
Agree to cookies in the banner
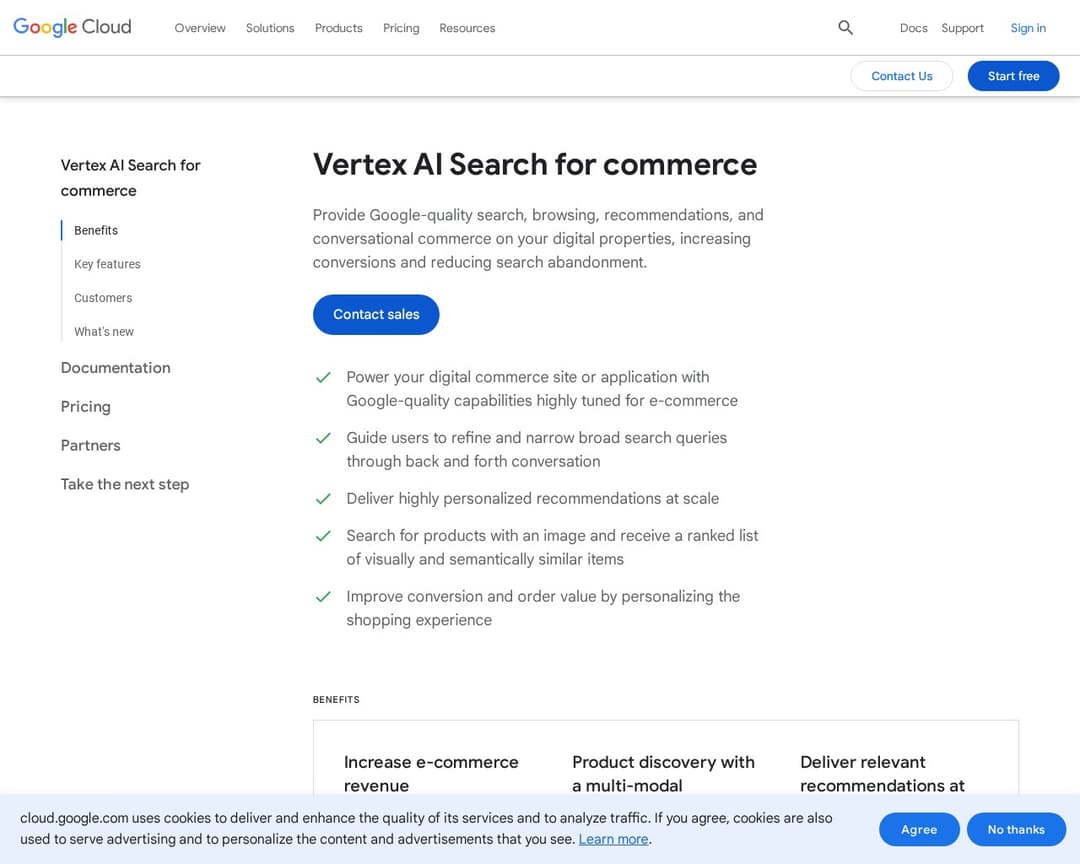point(919,830)
